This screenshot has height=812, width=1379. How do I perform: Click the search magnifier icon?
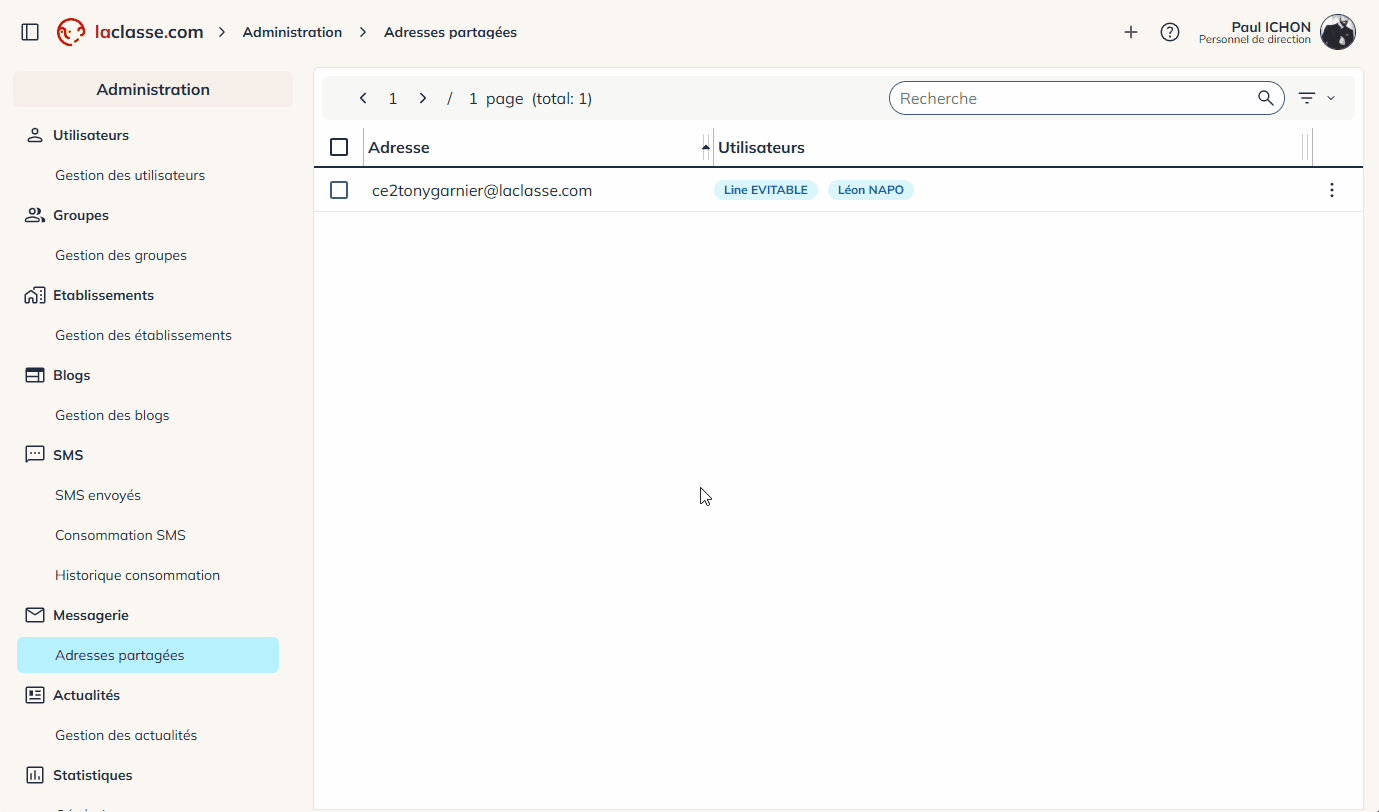(x=1266, y=98)
